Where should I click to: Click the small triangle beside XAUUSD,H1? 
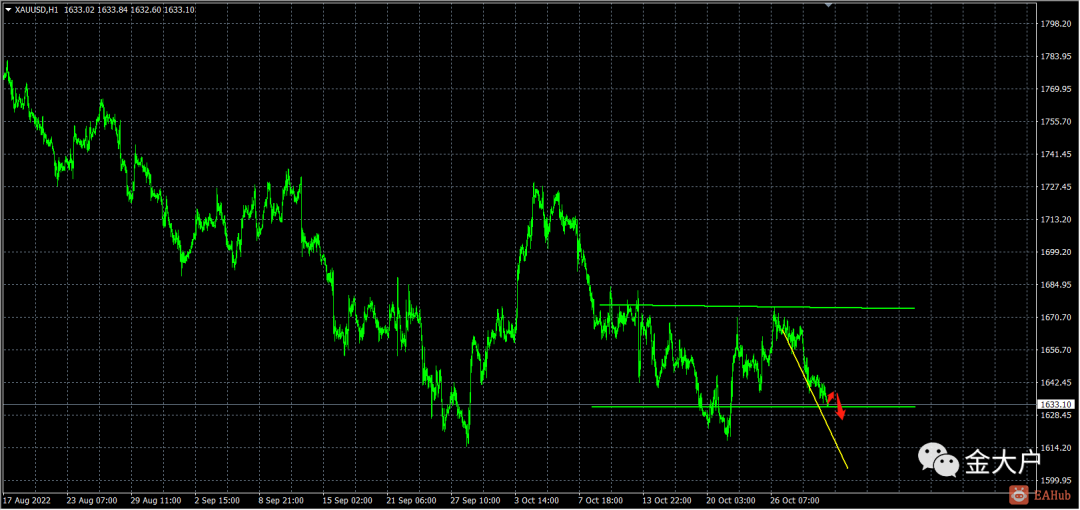[8, 10]
